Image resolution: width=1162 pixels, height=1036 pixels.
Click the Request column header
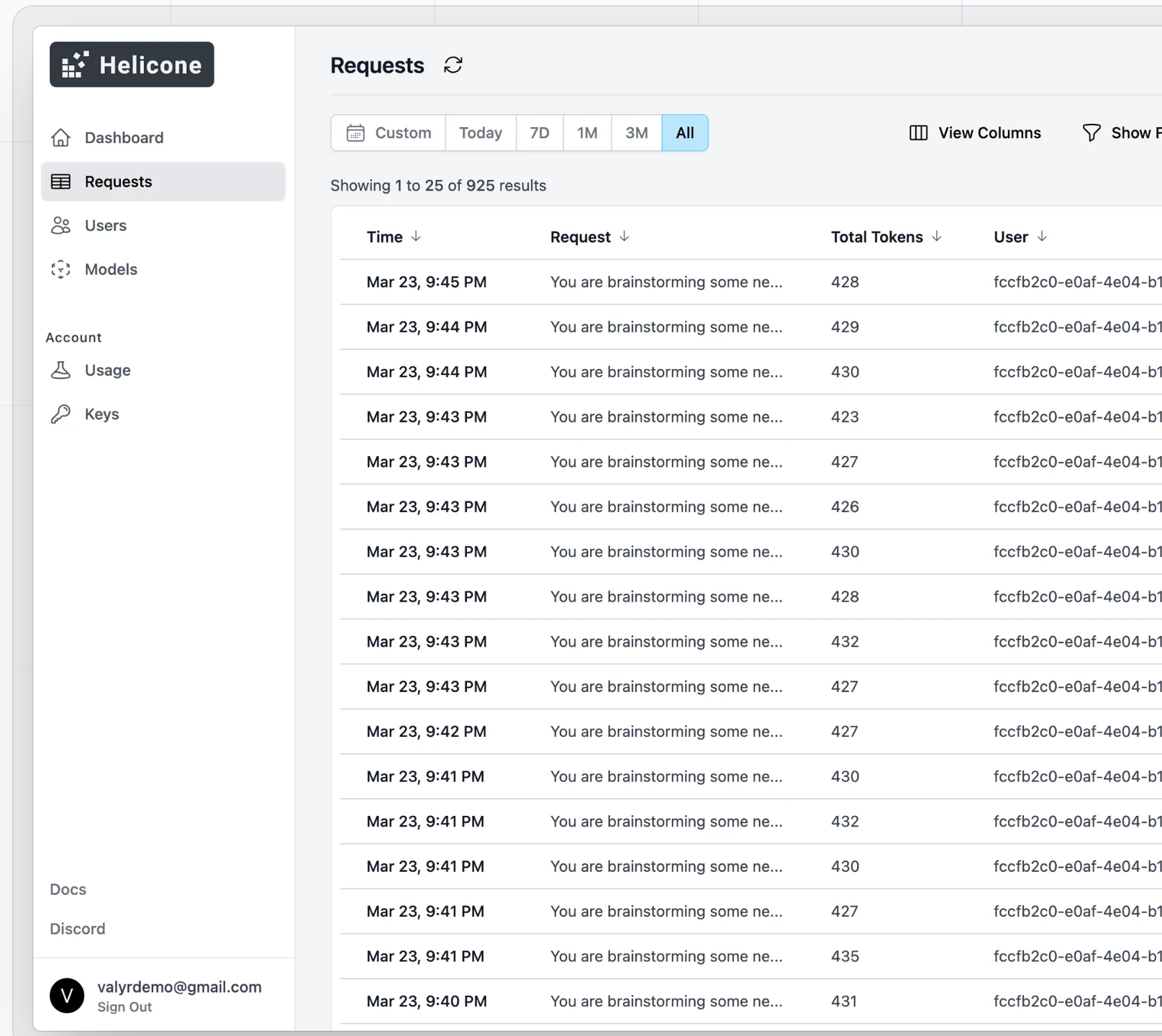coord(581,237)
